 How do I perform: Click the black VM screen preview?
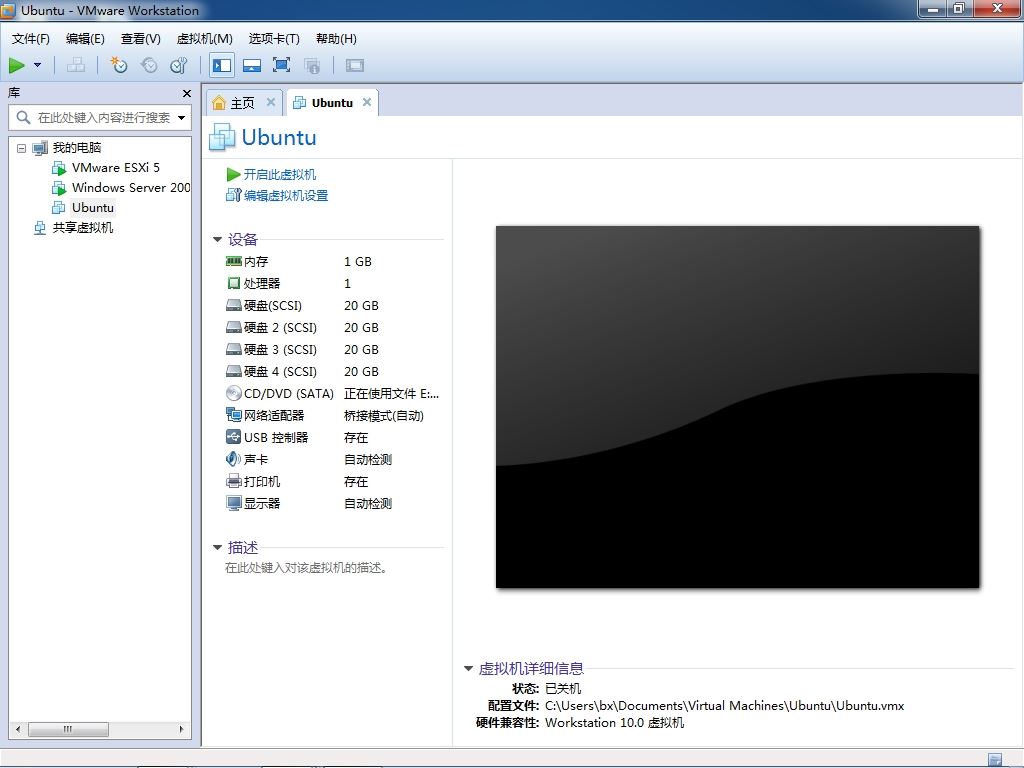(x=737, y=407)
